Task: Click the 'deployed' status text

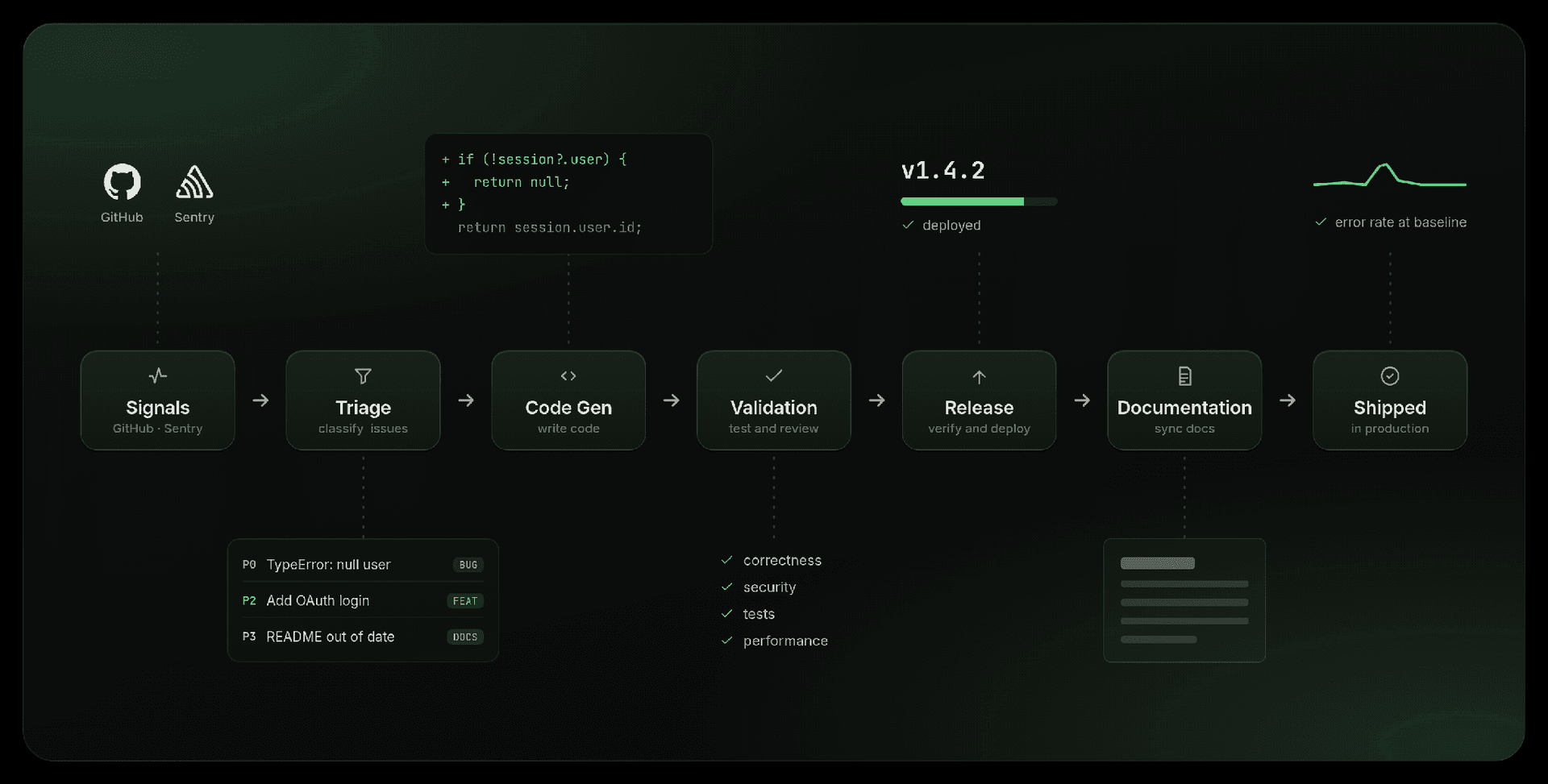Action: click(951, 225)
